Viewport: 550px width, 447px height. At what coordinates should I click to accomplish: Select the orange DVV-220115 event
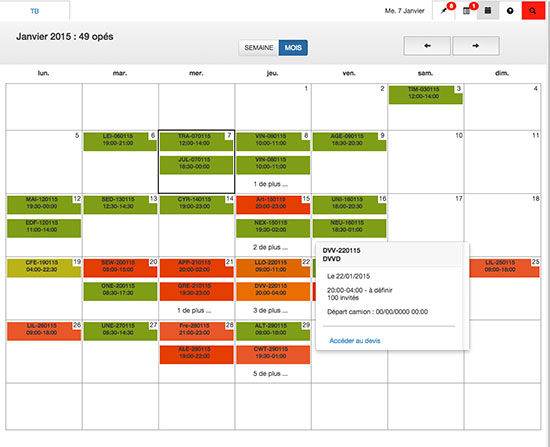pos(273,292)
